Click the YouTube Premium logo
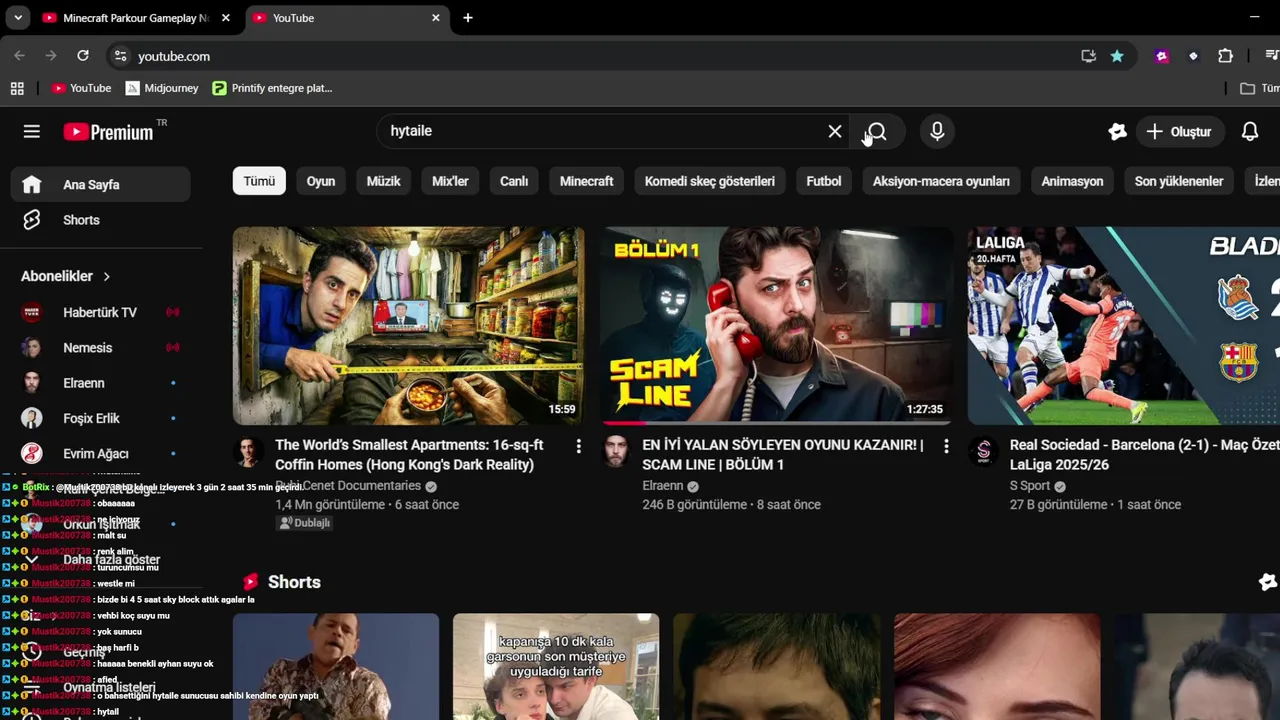This screenshot has height=720, width=1280. pos(108,132)
